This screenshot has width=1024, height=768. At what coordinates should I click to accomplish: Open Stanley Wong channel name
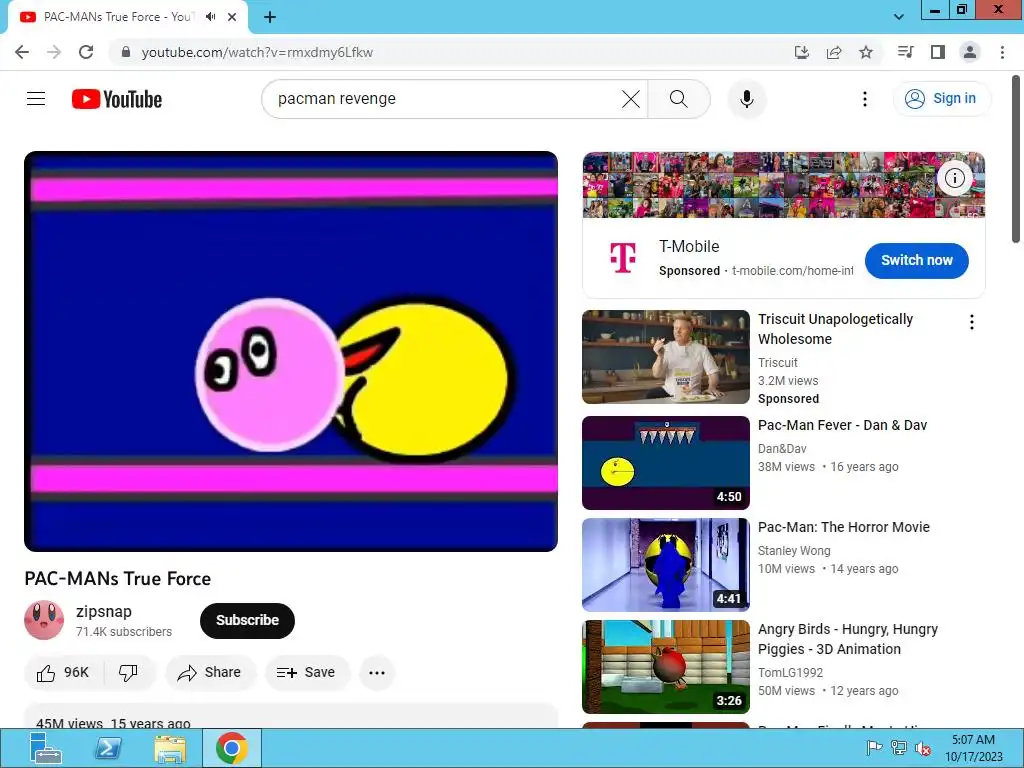(x=793, y=551)
